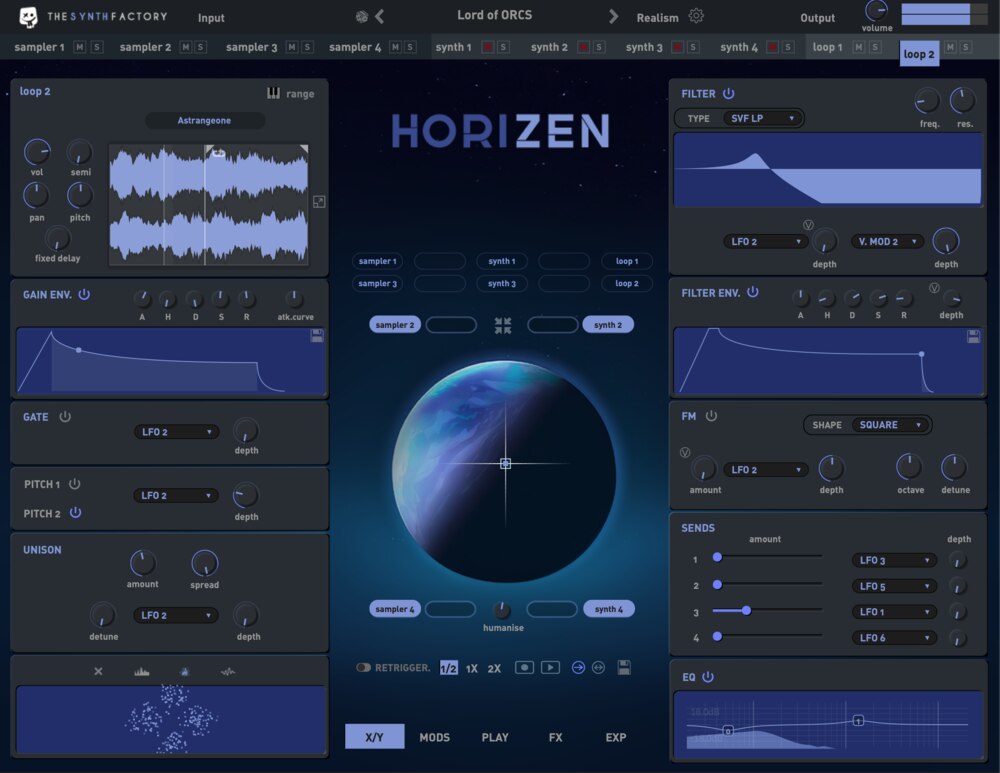
Task: Open the SQUARE shape dropdown in FM section
Action: coord(889,424)
